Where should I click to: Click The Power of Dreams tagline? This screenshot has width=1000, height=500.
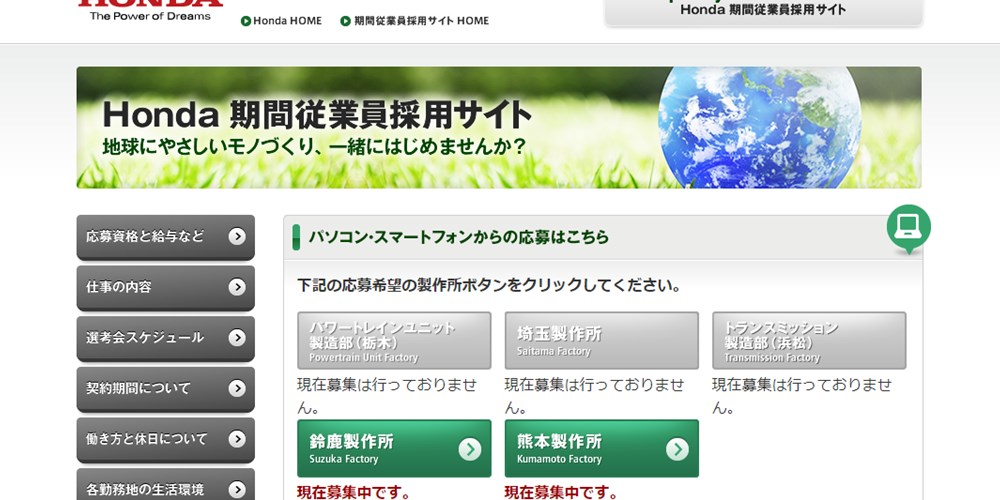click(x=151, y=16)
